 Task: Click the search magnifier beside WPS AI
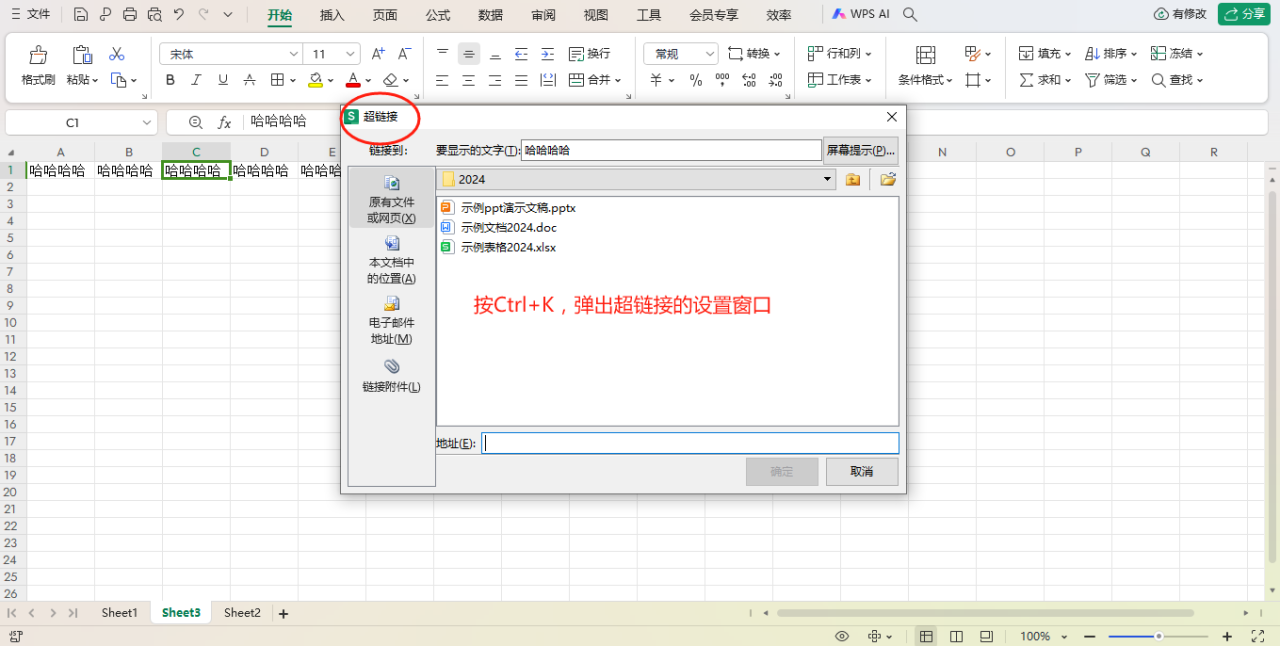(910, 15)
